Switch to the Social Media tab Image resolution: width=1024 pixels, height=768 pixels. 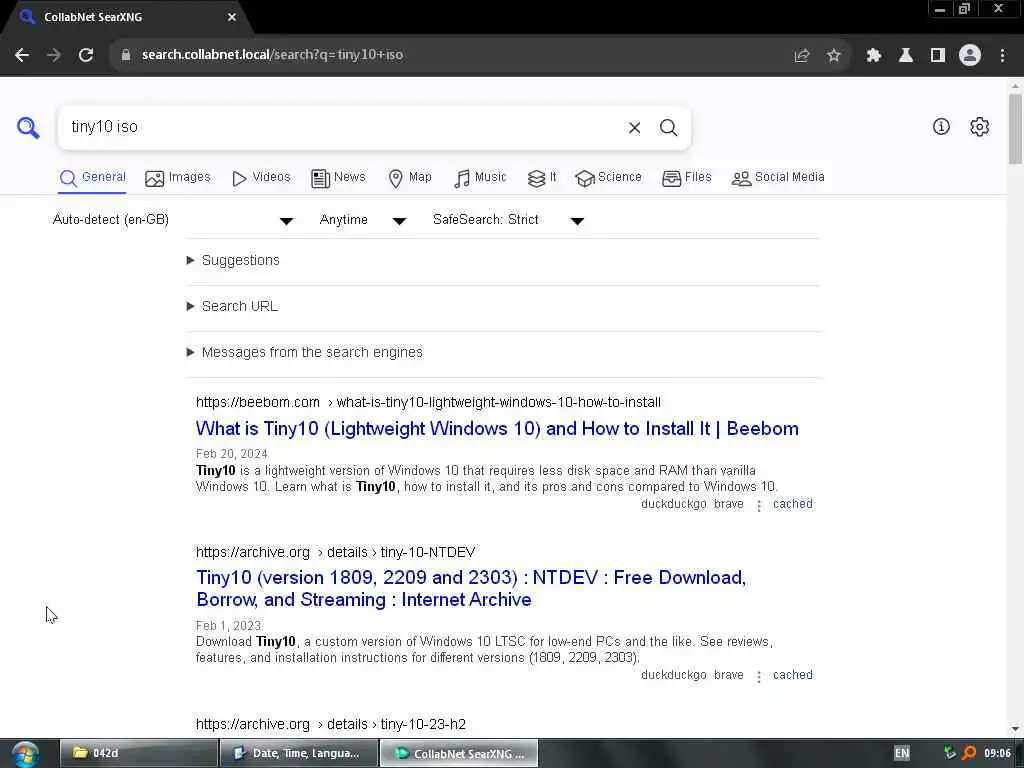coord(778,178)
